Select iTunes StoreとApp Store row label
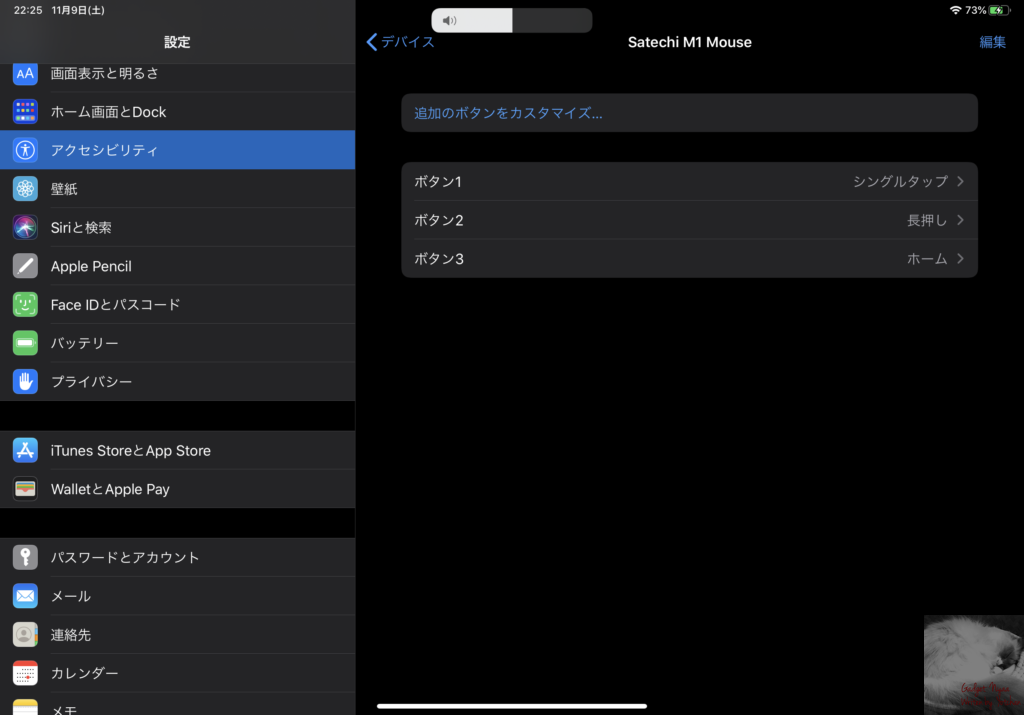This screenshot has height=715, width=1024. click(131, 451)
